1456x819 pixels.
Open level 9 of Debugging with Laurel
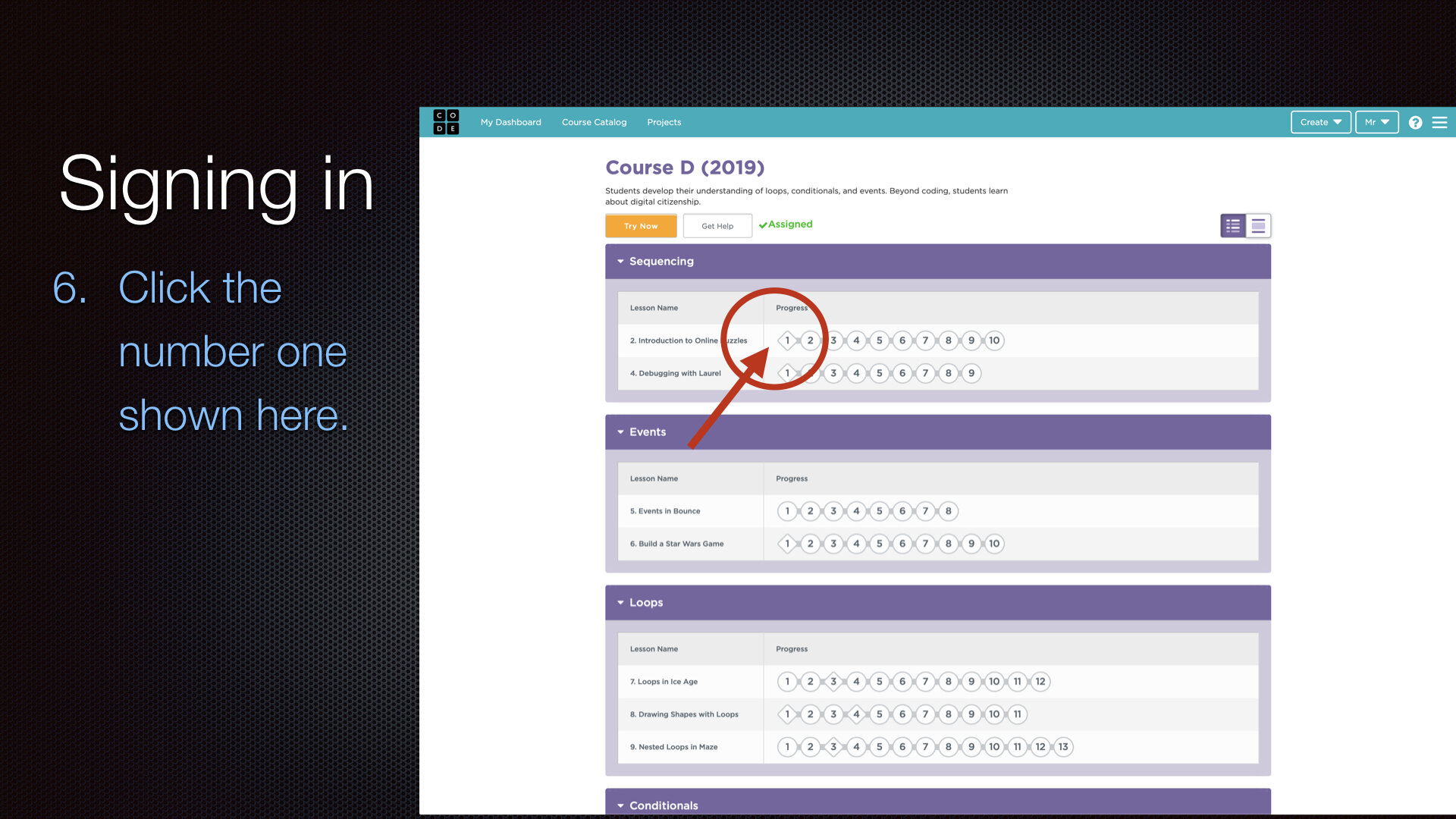[971, 373]
